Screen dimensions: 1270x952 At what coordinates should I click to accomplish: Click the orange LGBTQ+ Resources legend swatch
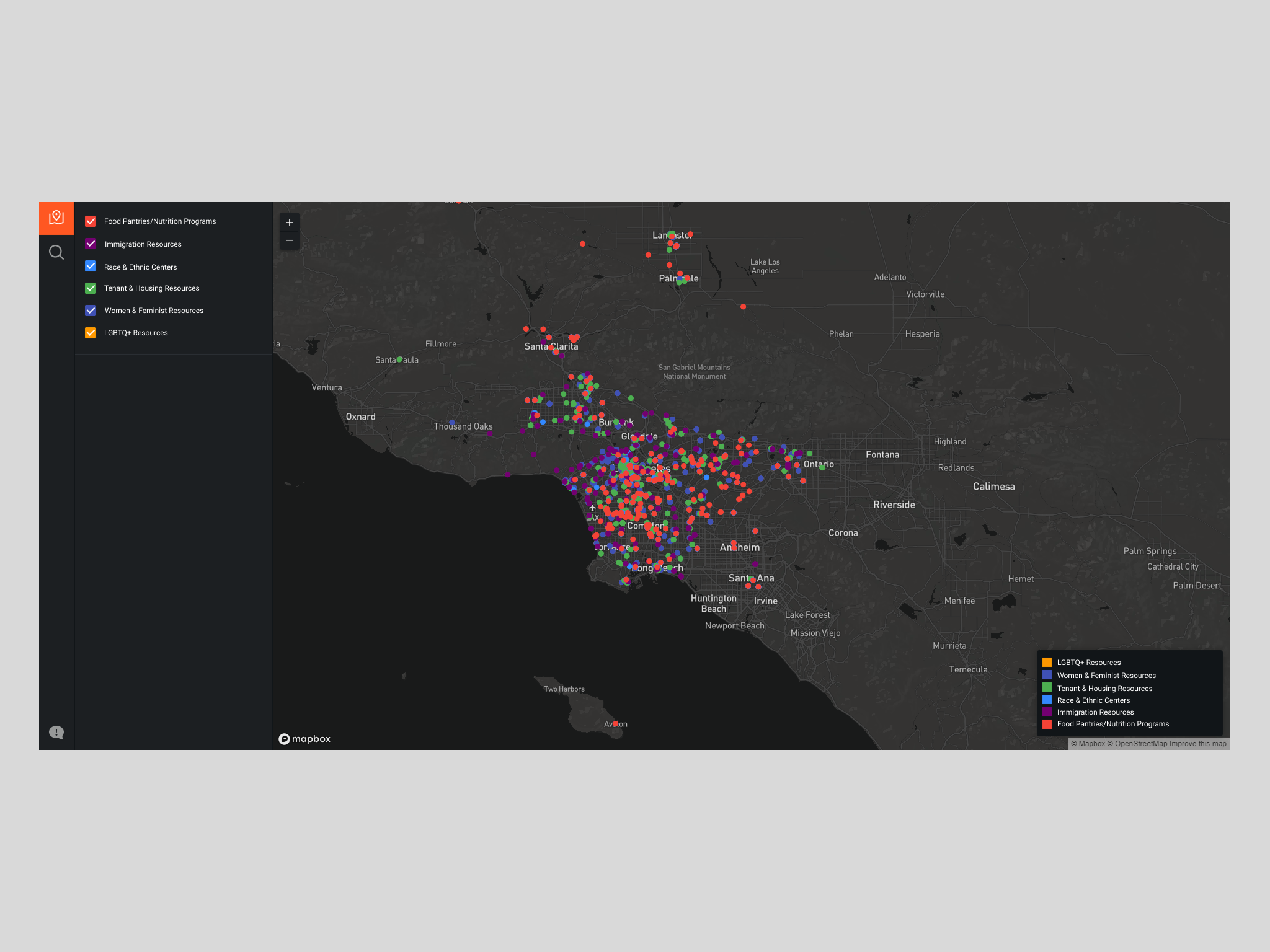[1047, 663]
